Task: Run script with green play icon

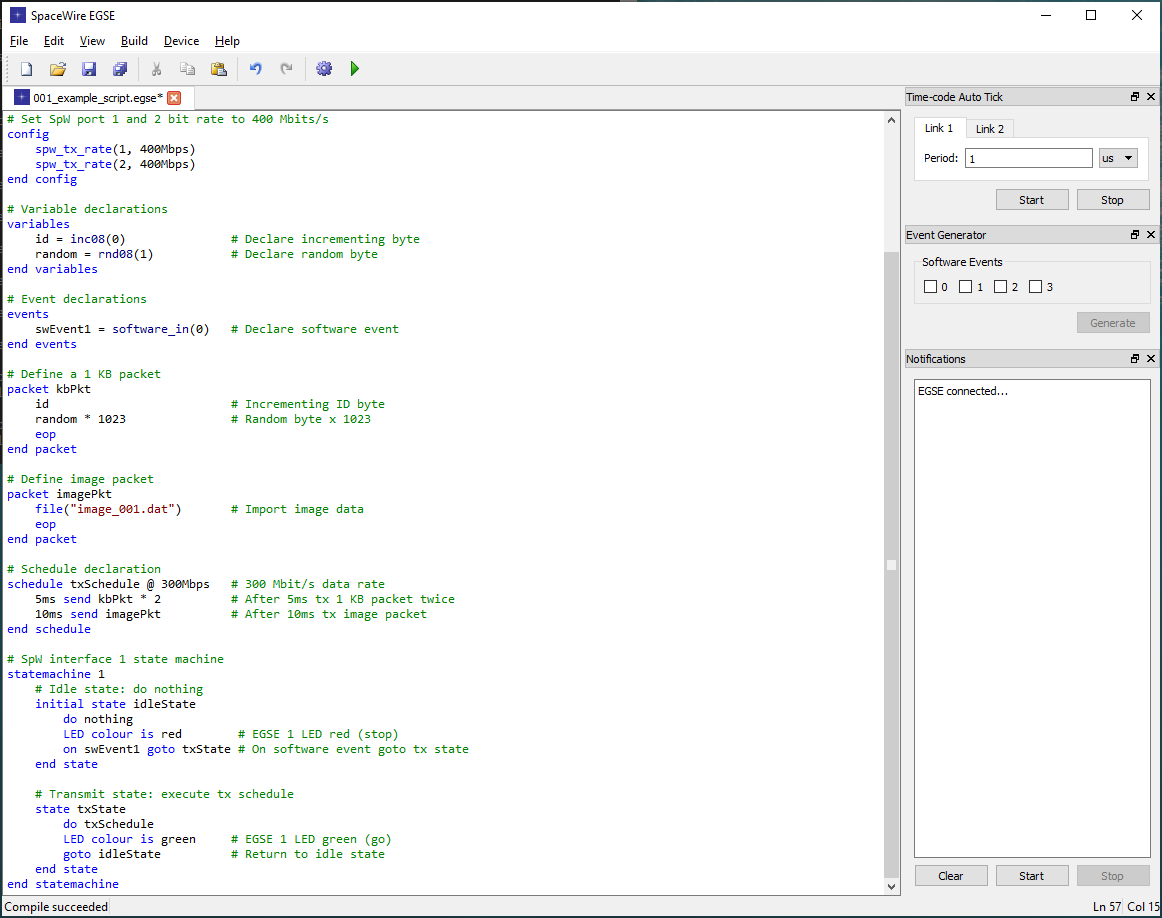Action: [x=355, y=69]
